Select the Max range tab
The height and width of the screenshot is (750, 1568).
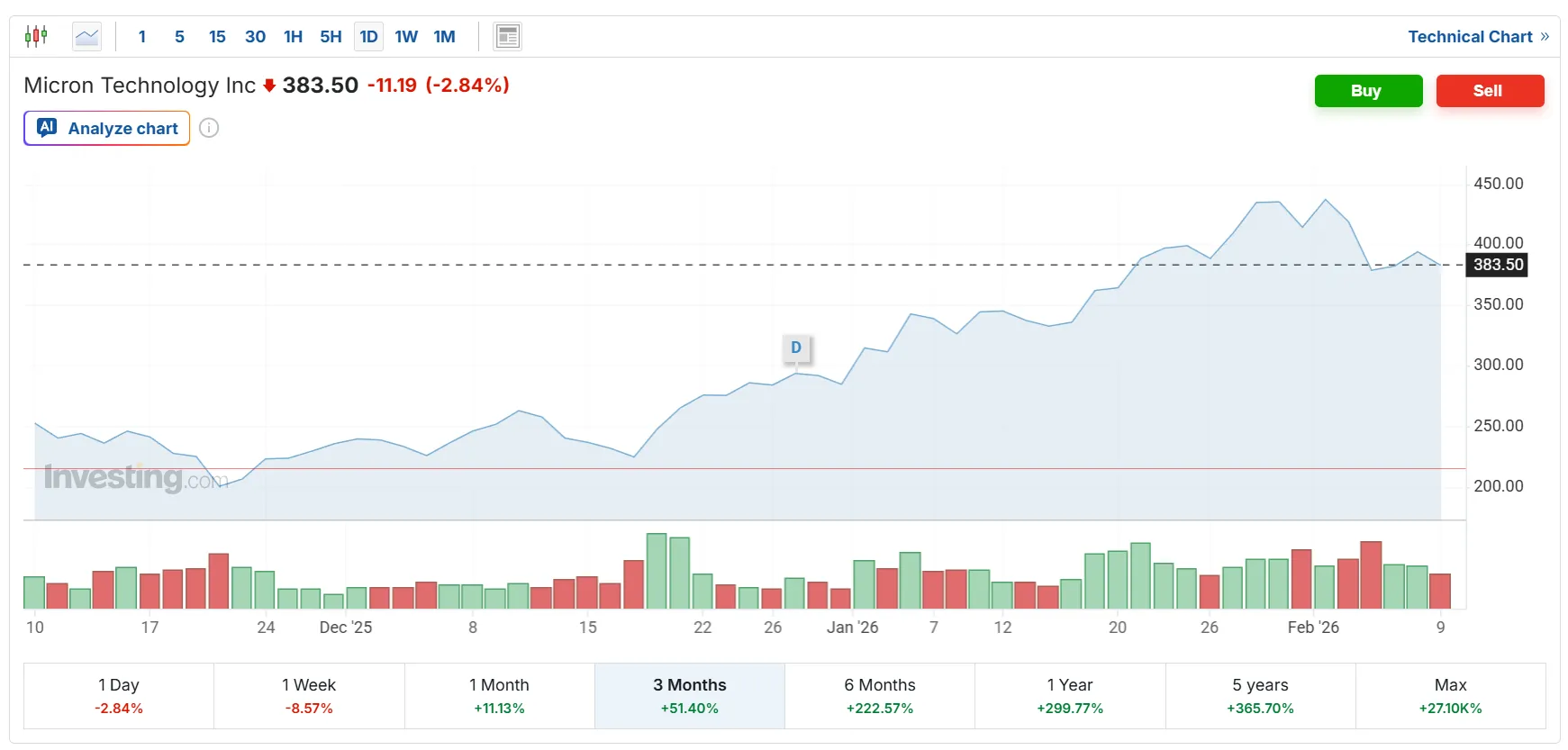click(x=1450, y=696)
